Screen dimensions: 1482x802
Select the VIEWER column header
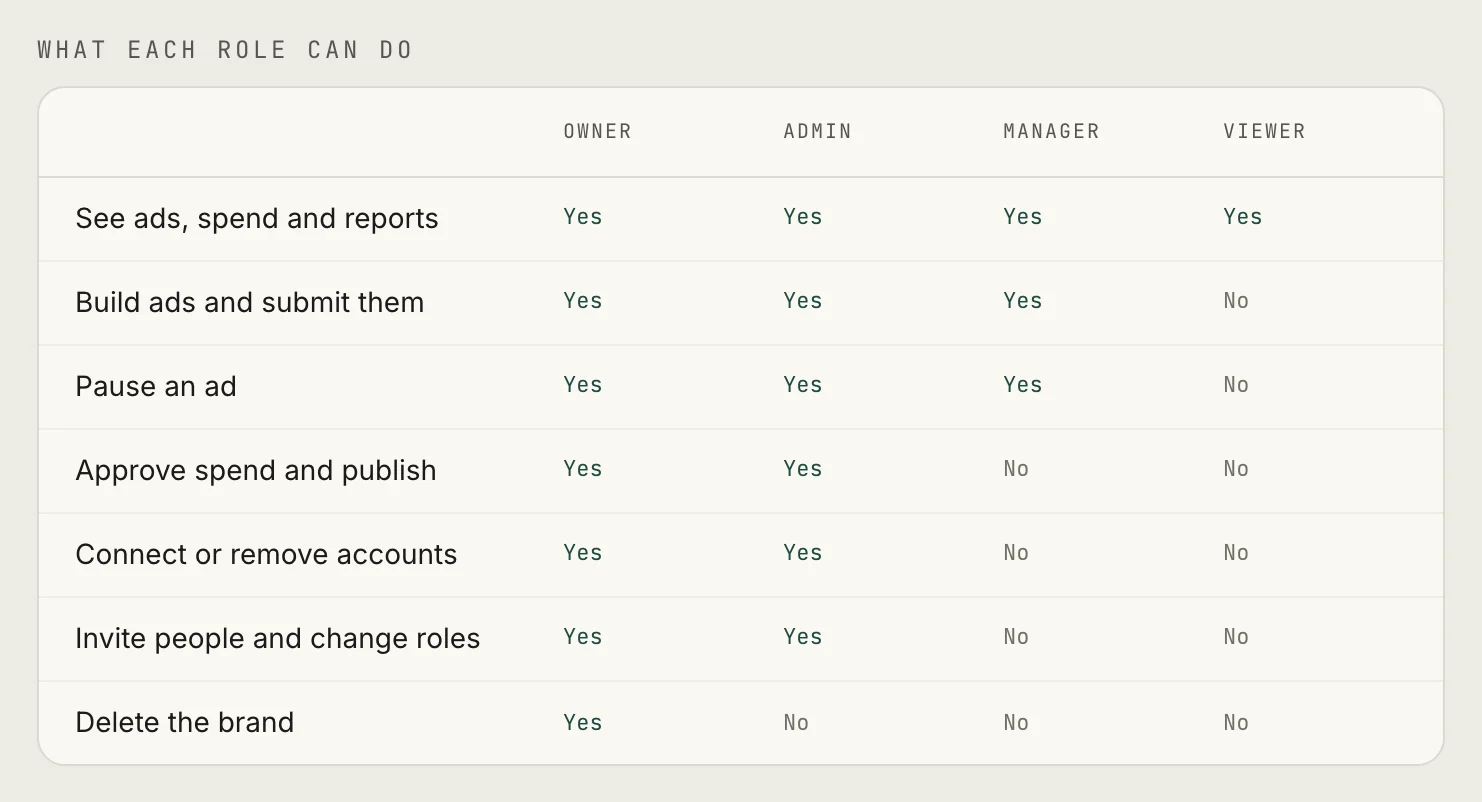pyautogui.click(x=1264, y=131)
